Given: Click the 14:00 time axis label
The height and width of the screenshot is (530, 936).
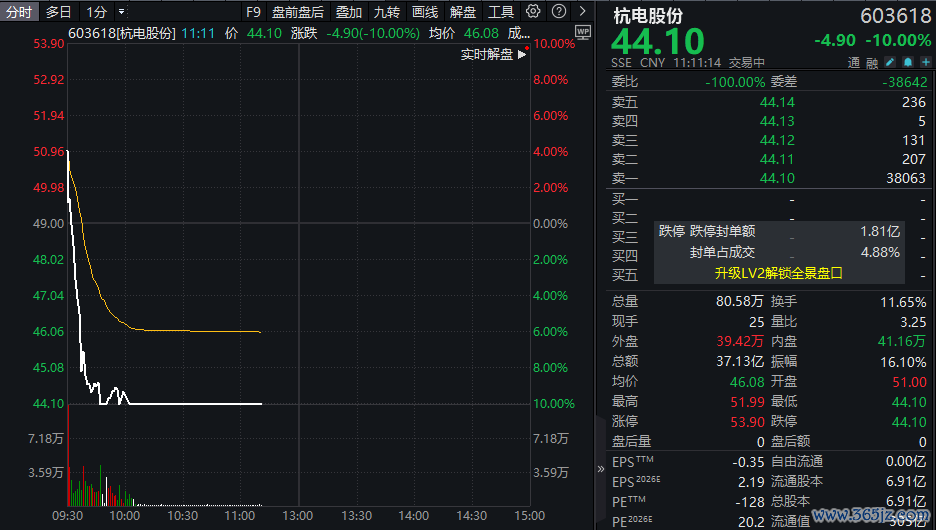Looking at the screenshot, I should pyautogui.click(x=413, y=516).
